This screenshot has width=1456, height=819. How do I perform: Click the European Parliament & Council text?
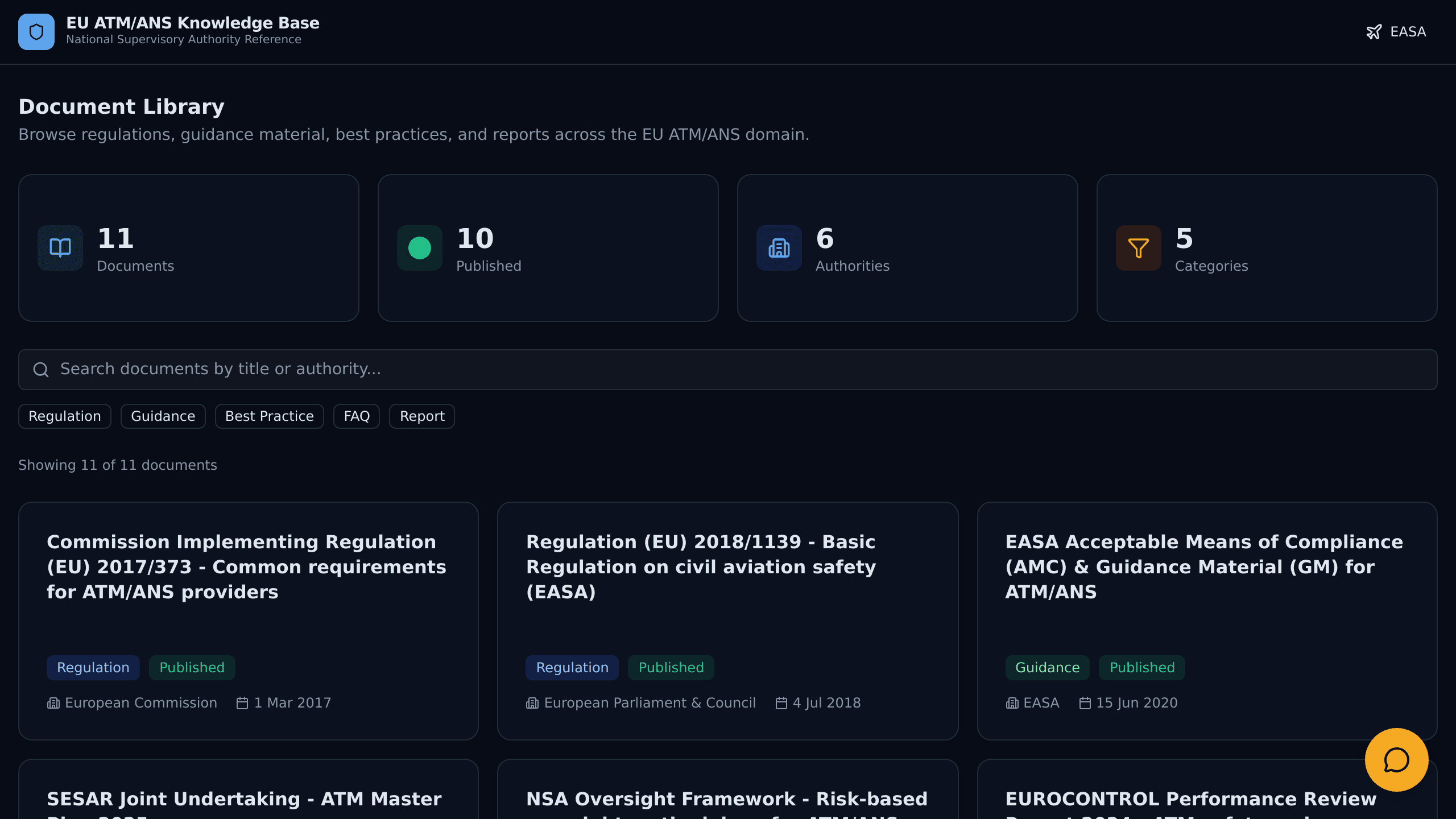[650, 703]
